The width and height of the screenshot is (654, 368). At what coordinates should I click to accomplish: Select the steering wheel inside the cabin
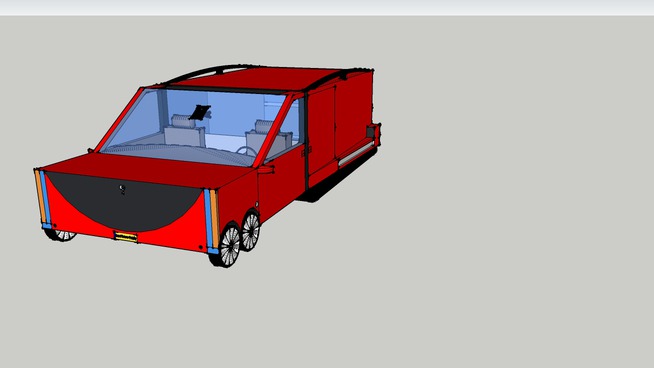247,151
